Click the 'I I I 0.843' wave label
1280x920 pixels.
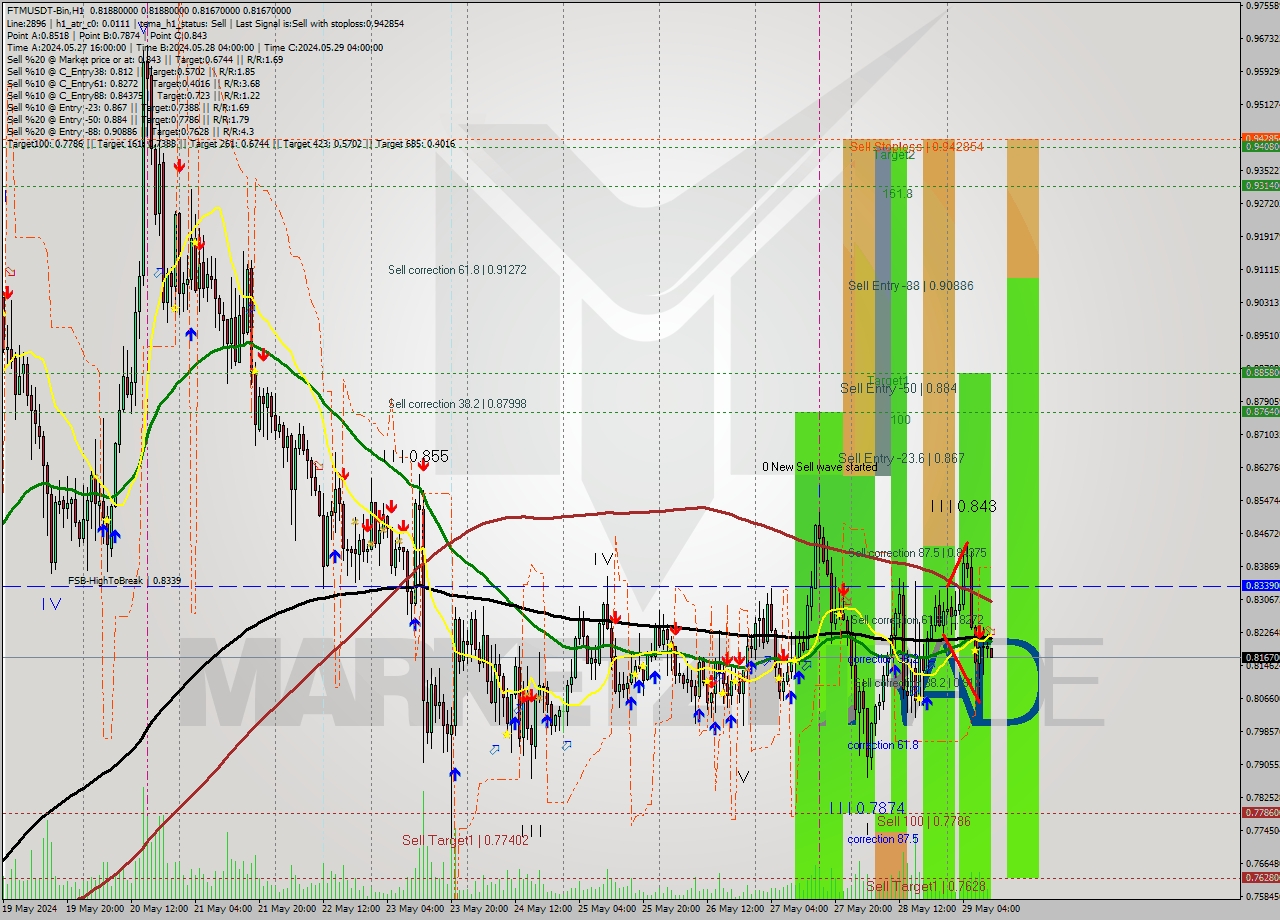(x=963, y=507)
